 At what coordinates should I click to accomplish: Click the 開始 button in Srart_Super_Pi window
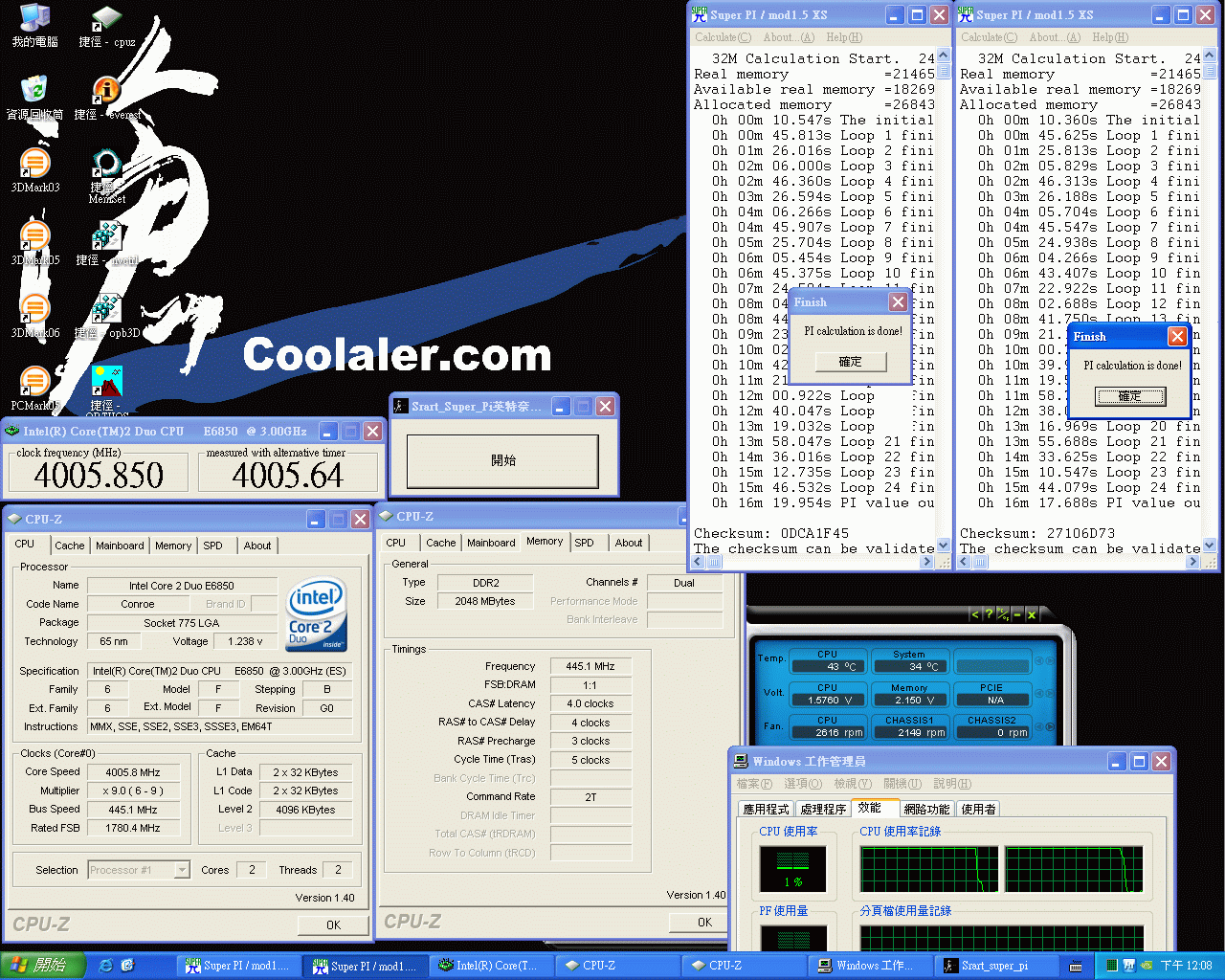502,460
